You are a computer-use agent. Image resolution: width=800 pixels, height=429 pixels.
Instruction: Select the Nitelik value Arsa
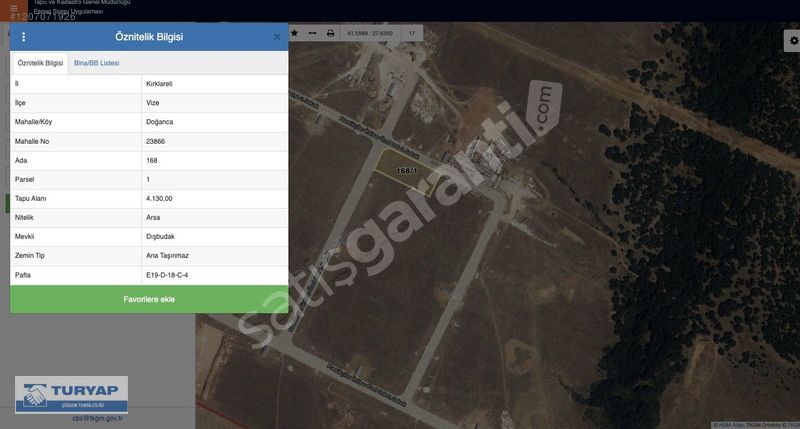pos(153,217)
